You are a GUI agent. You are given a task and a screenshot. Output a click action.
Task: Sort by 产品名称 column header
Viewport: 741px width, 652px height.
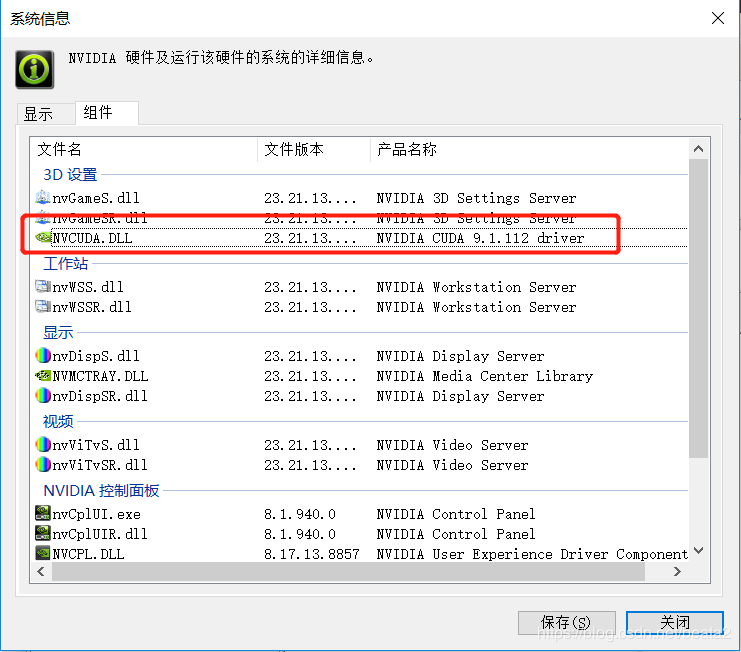click(x=529, y=149)
